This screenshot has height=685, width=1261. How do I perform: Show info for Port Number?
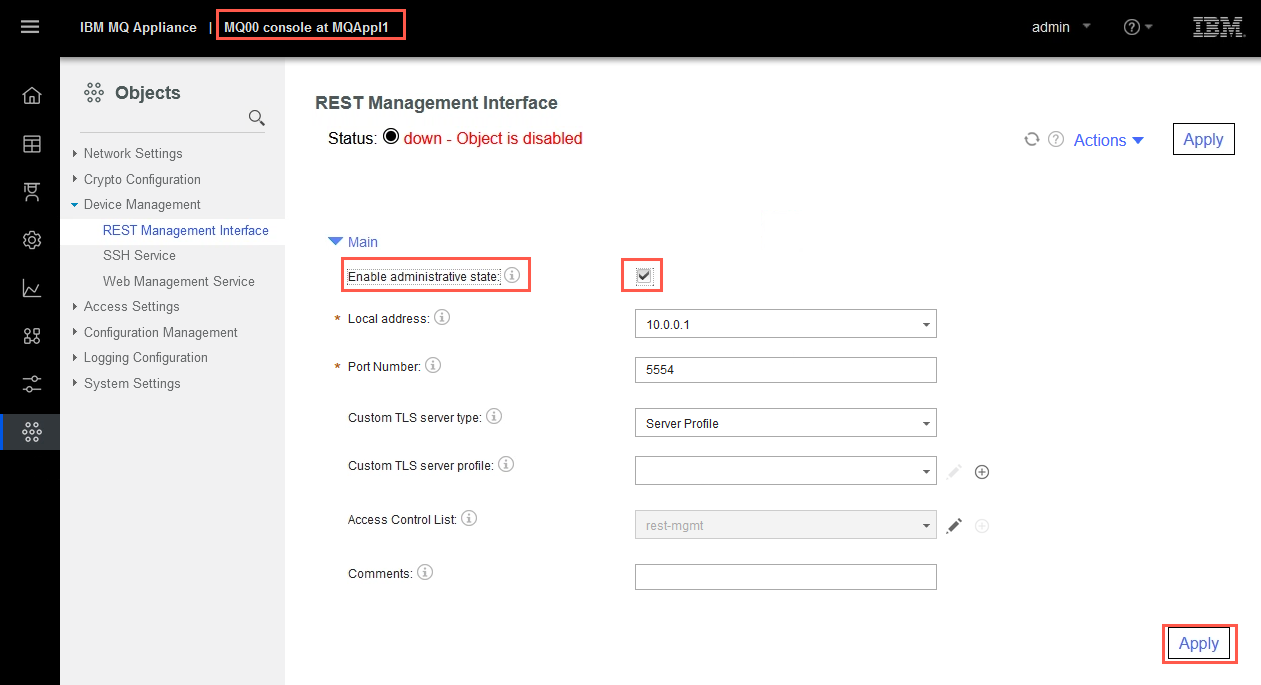click(433, 365)
